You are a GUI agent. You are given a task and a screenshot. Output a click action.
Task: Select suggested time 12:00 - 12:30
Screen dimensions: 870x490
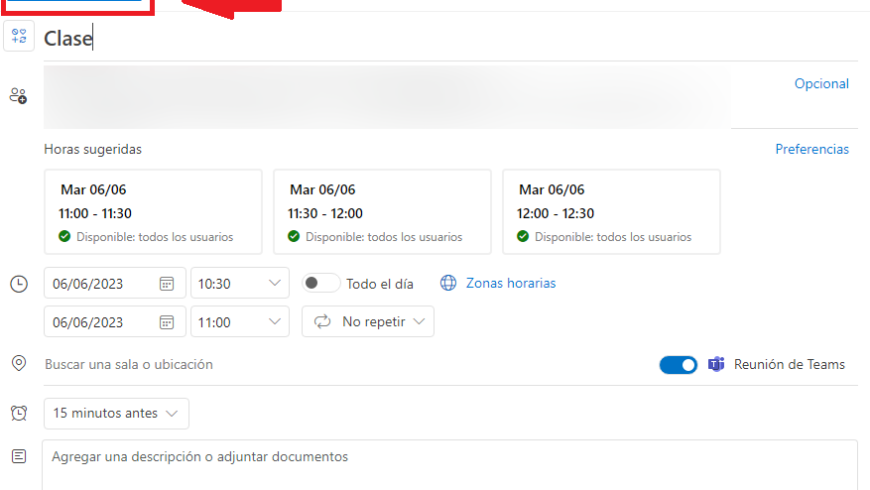pyautogui.click(x=611, y=212)
